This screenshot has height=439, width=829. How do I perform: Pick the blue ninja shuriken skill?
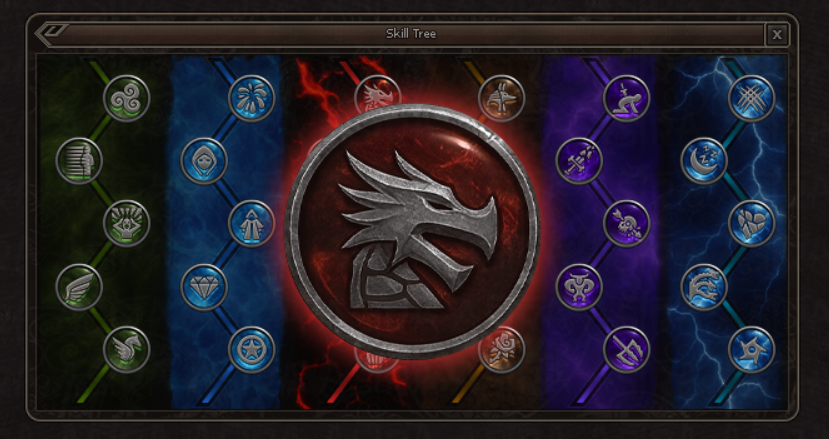751,350
